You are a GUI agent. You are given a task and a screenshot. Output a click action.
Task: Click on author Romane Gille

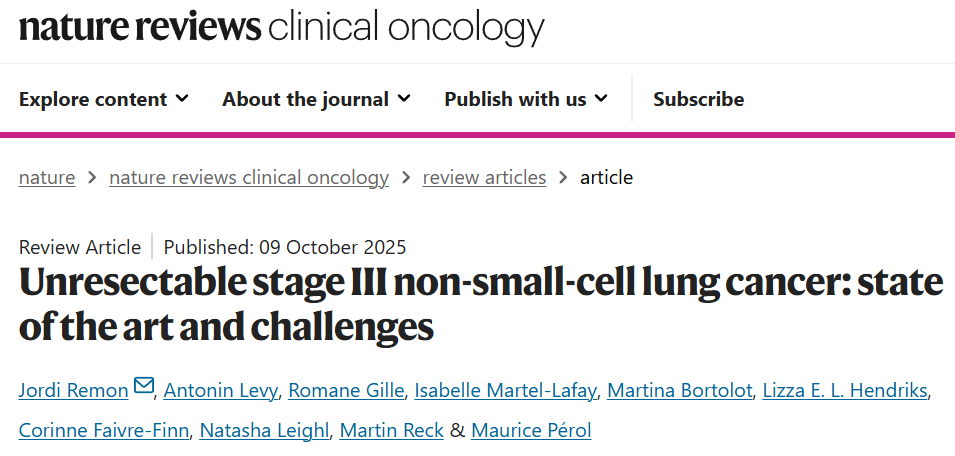click(x=339, y=390)
